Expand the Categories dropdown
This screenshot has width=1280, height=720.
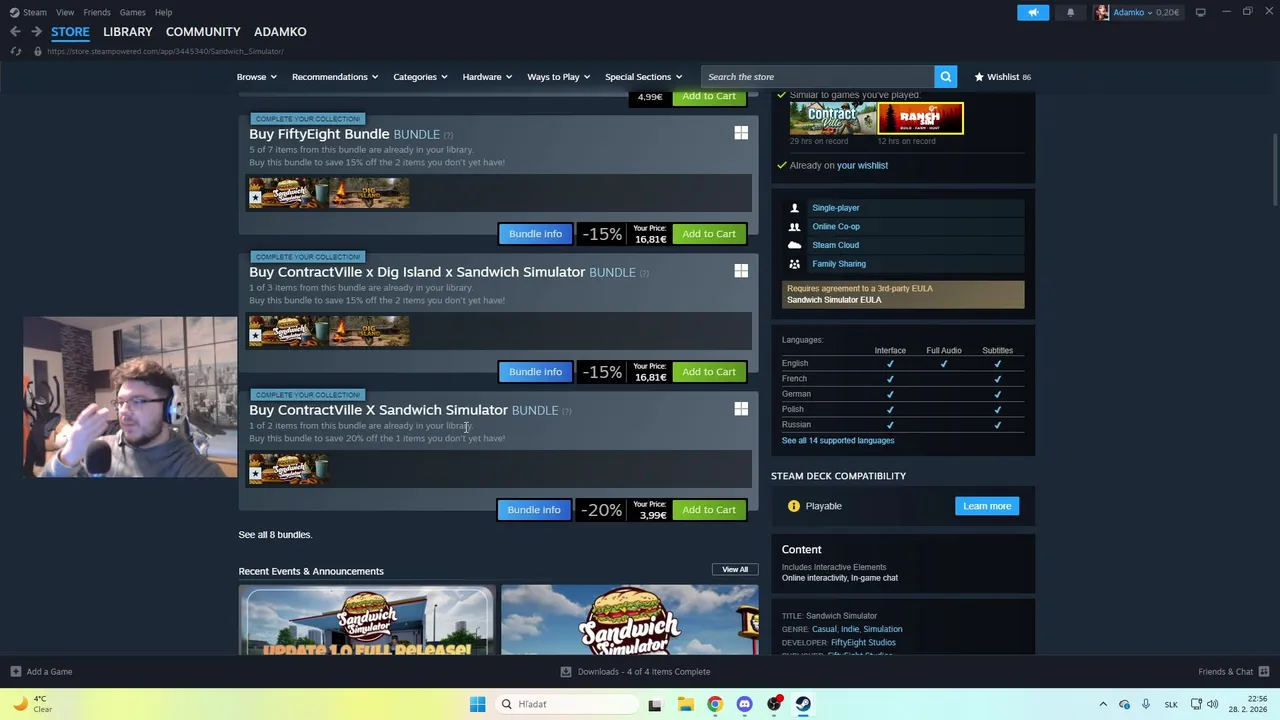(420, 77)
